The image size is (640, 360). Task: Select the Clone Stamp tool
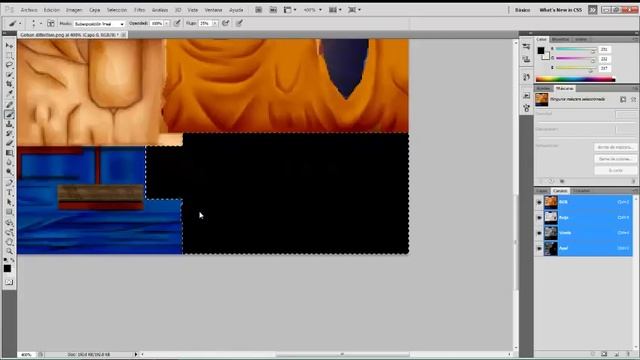click(9, 124)
